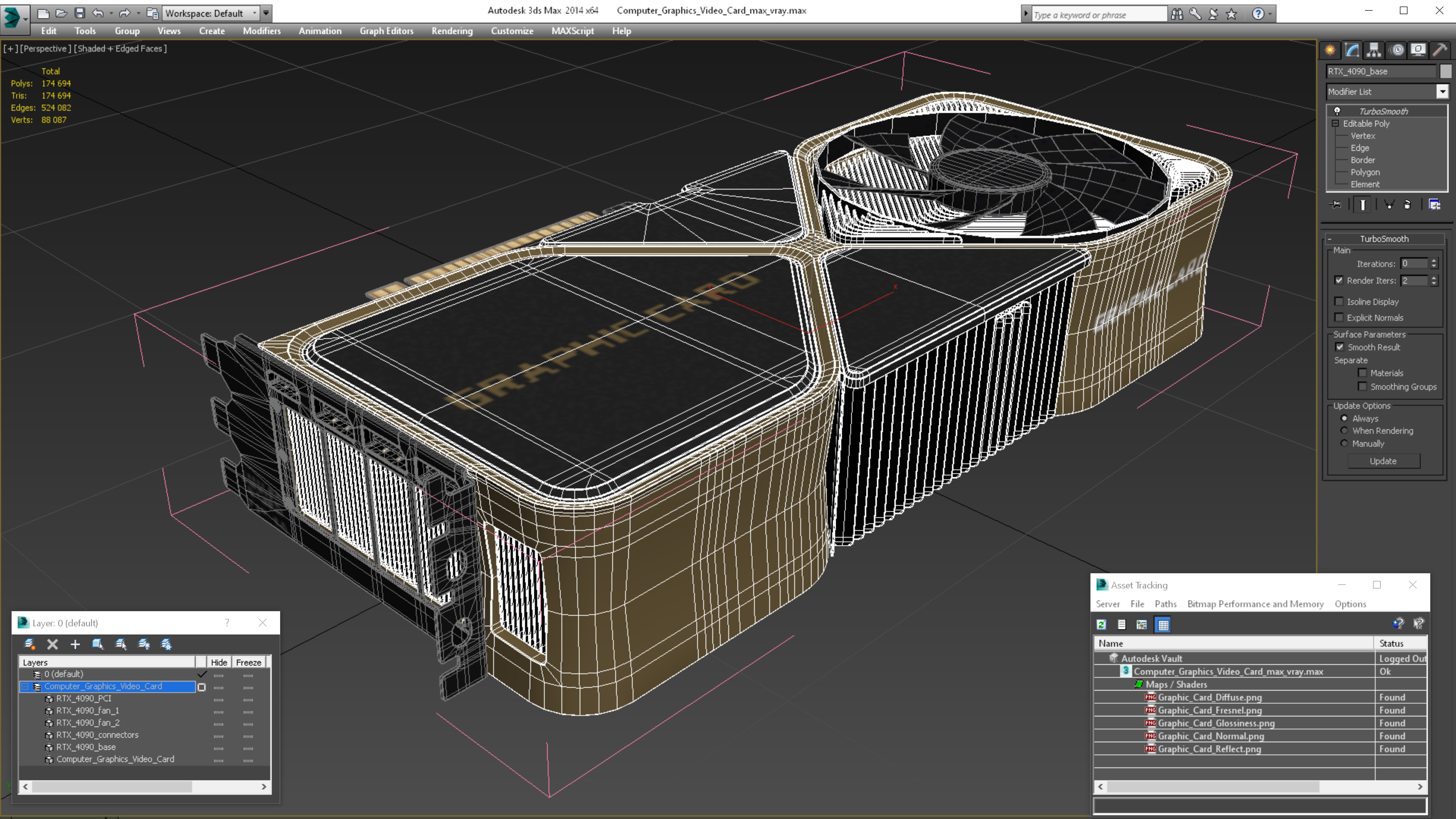Toggle Show End Result icon
Screen dimensions: 1456x819
1363,205
